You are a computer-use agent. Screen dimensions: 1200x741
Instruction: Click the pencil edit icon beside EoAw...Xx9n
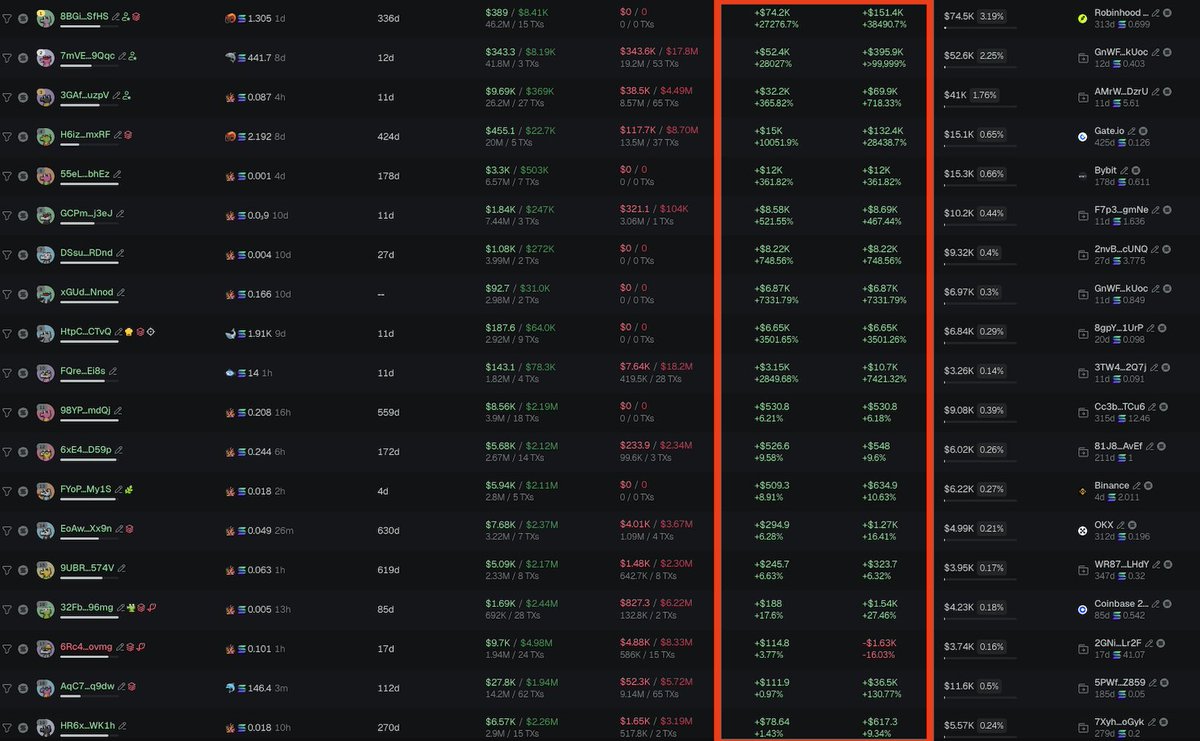[x=119, y=528]
